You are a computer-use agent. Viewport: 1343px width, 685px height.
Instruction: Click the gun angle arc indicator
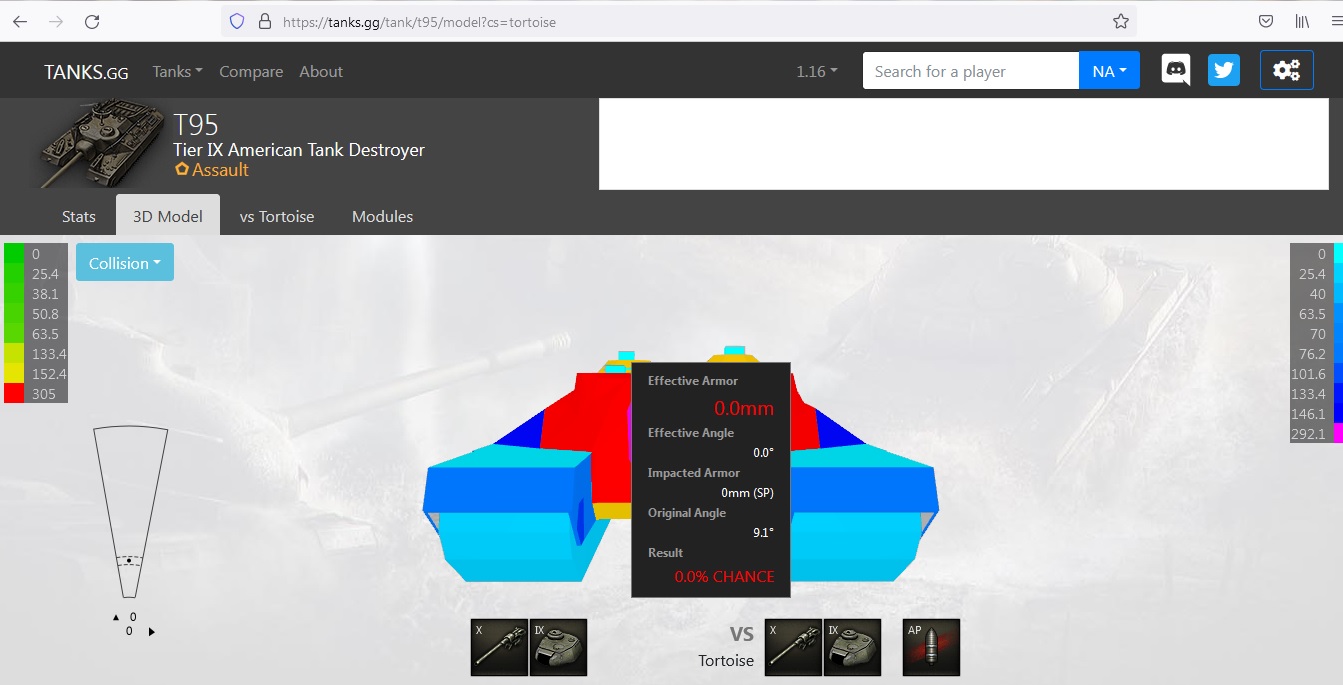coord(130,513)
